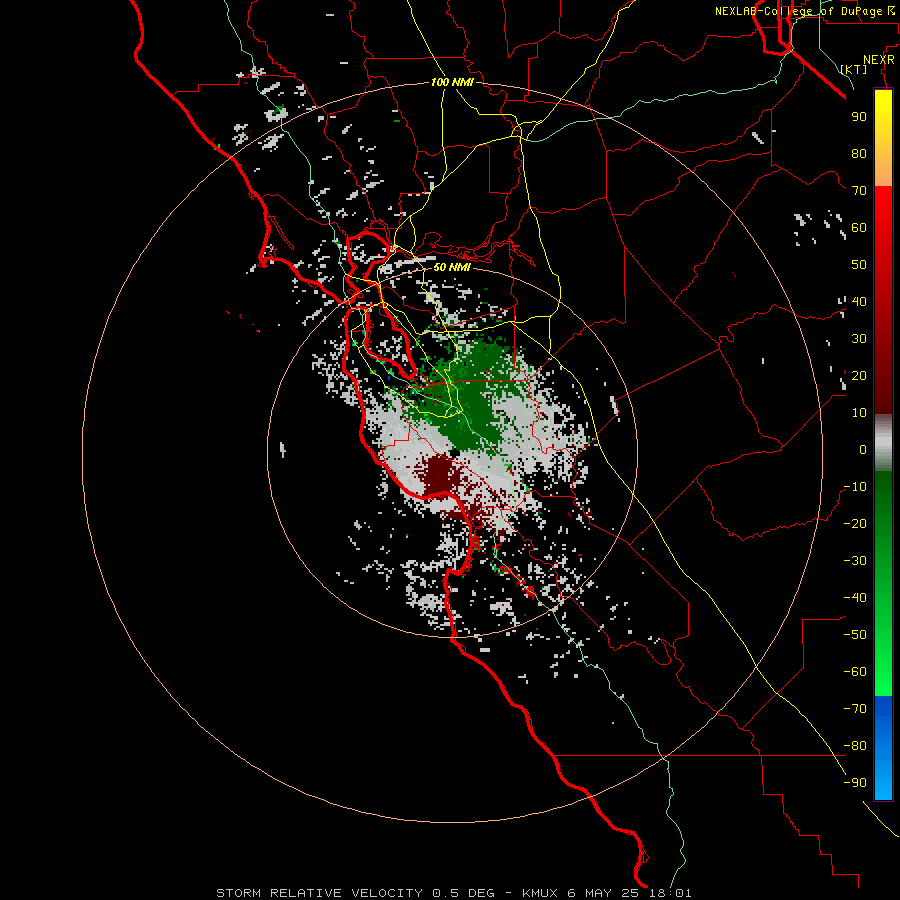Select the 60 value on velocity scale

[x=859, y=227]
